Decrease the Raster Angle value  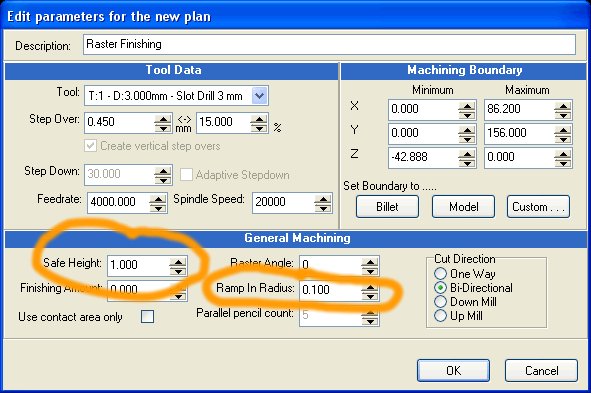pyautogui.click(x=370, y=271)
